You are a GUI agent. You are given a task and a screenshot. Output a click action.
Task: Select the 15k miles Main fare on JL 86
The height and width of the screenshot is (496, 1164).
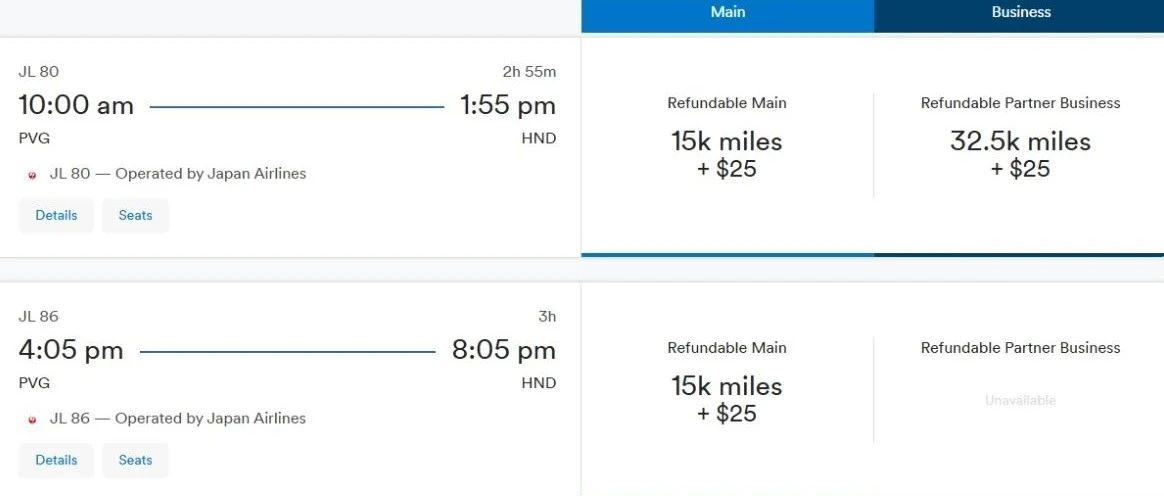point(727,398)
